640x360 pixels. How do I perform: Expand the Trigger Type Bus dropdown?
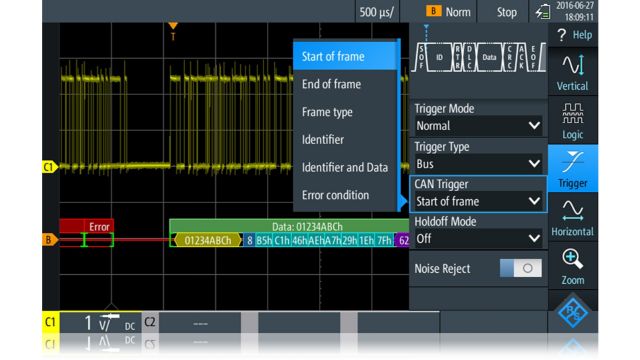point(478,164)
